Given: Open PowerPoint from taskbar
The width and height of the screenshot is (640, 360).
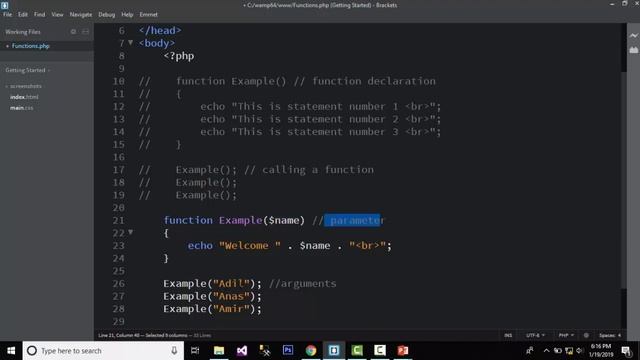Looking at the screenshot, I should (403, 351).
